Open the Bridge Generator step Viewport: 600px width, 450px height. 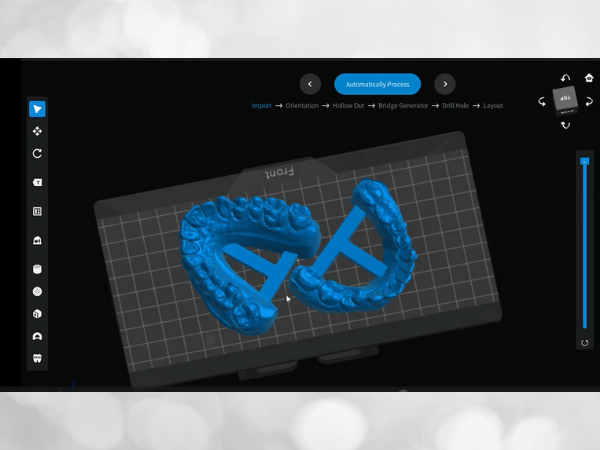pos(404,105)
